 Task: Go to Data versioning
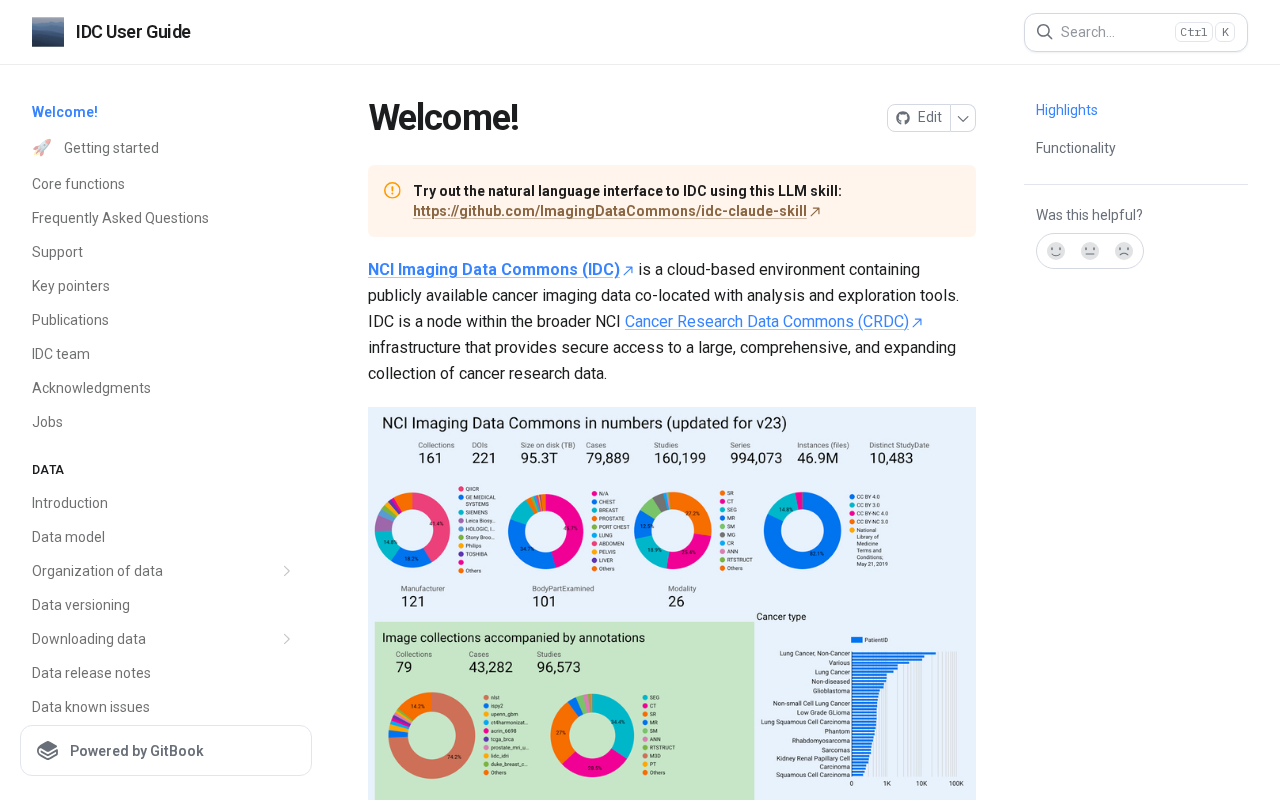[x=81, y=605]
